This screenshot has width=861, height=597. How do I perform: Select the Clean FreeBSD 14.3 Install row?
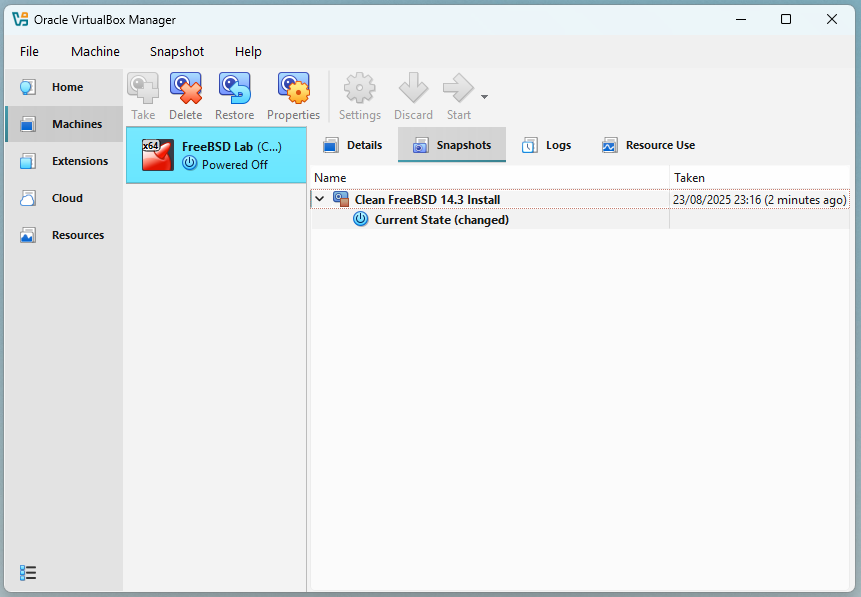click(x=580, y=199)
